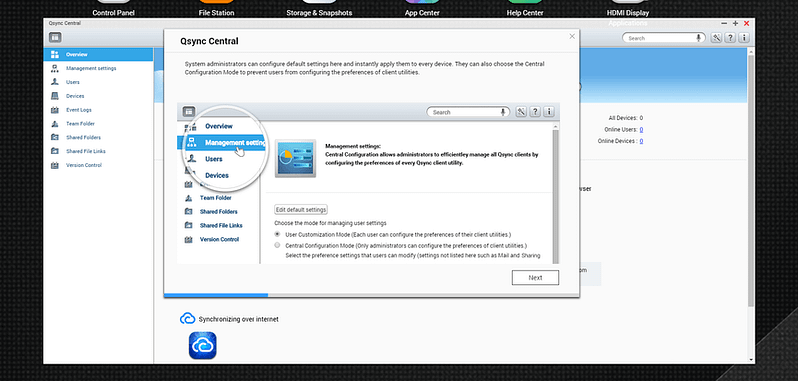The image size is (798, 381).
Task: Open the blue Qsync cloud app thumbnail
Action: pyautogui.click(x=203, y=345)
